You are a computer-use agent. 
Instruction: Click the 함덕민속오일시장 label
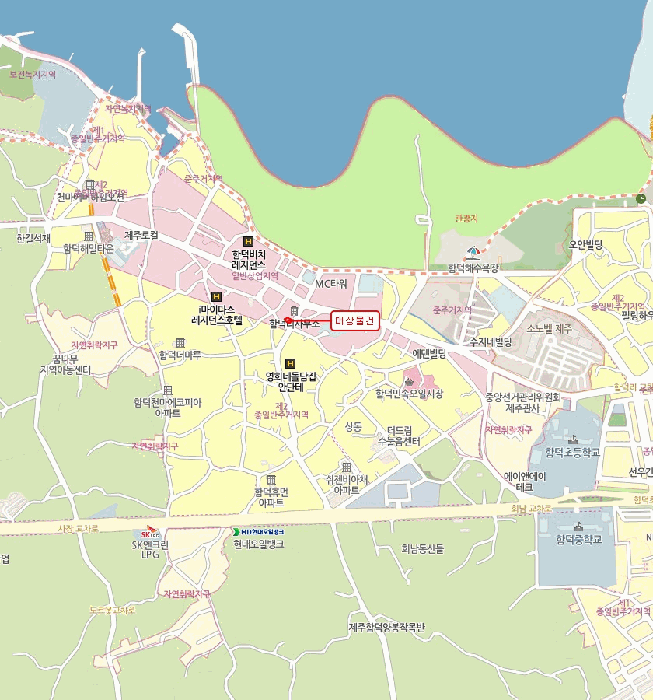tap(409, 393)
